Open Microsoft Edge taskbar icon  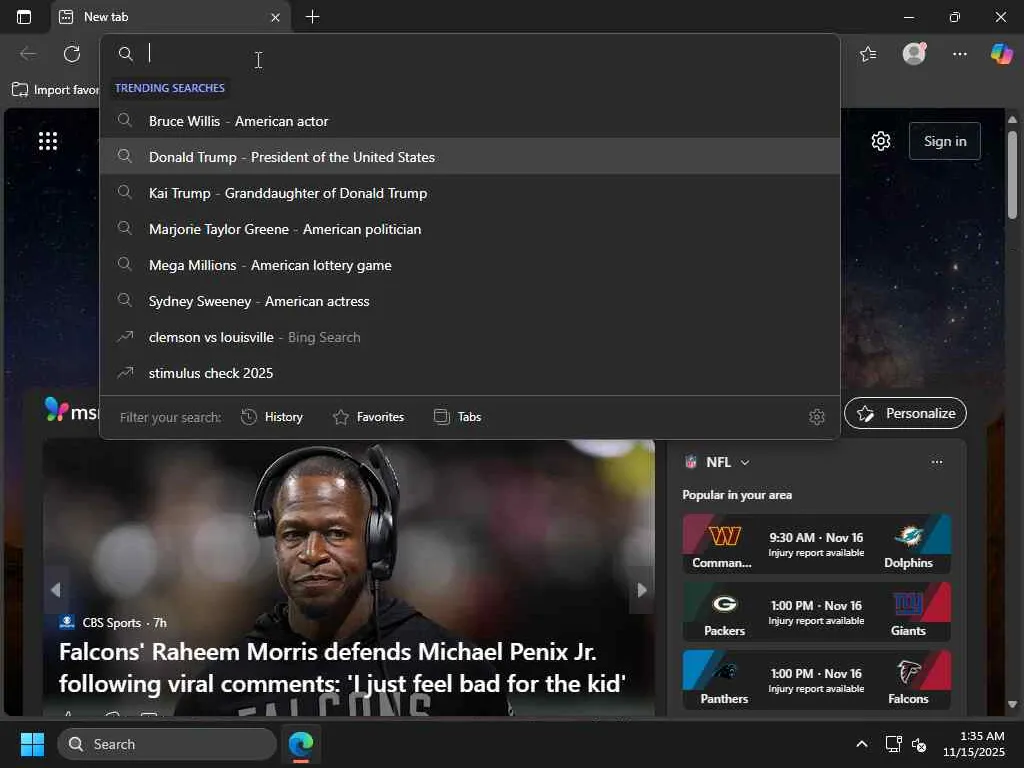point(301,744)
